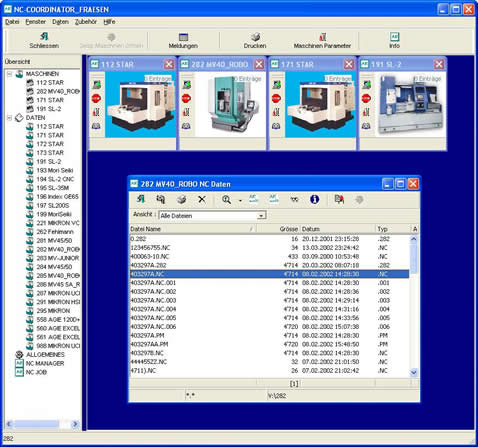This screenshot has width=478, height=447.
Task: Click the parameter chart icon in 112 STAR card
Action: [x=96, y=112]
